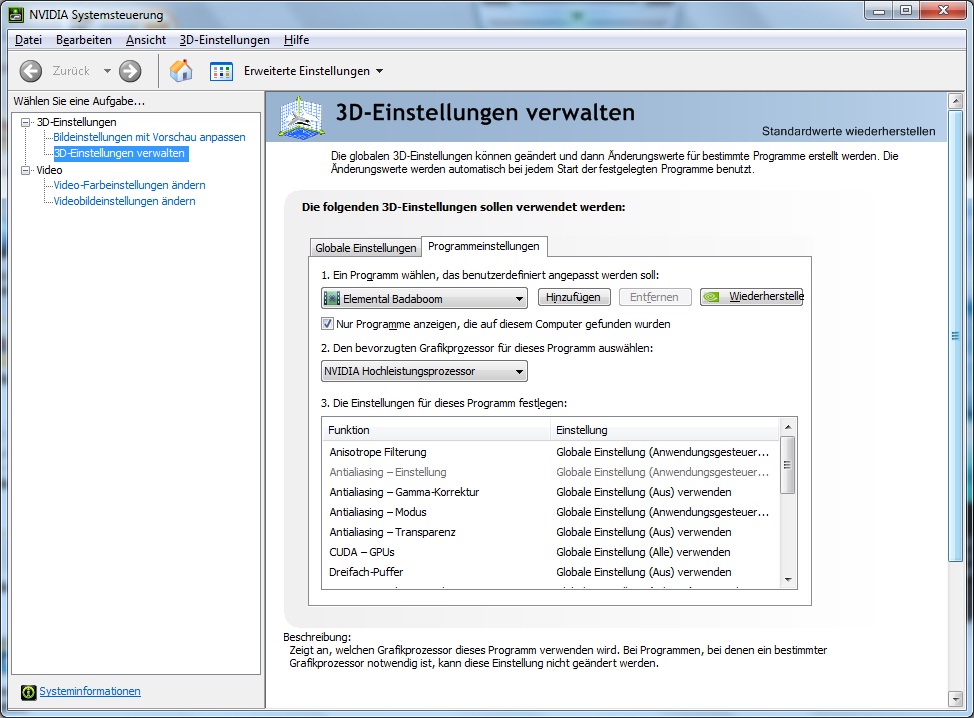Image resolution: width=974 pixels, height=718 pixels.
Task: Click the main panel scroll-up arrow
Action: coord(955,101)
